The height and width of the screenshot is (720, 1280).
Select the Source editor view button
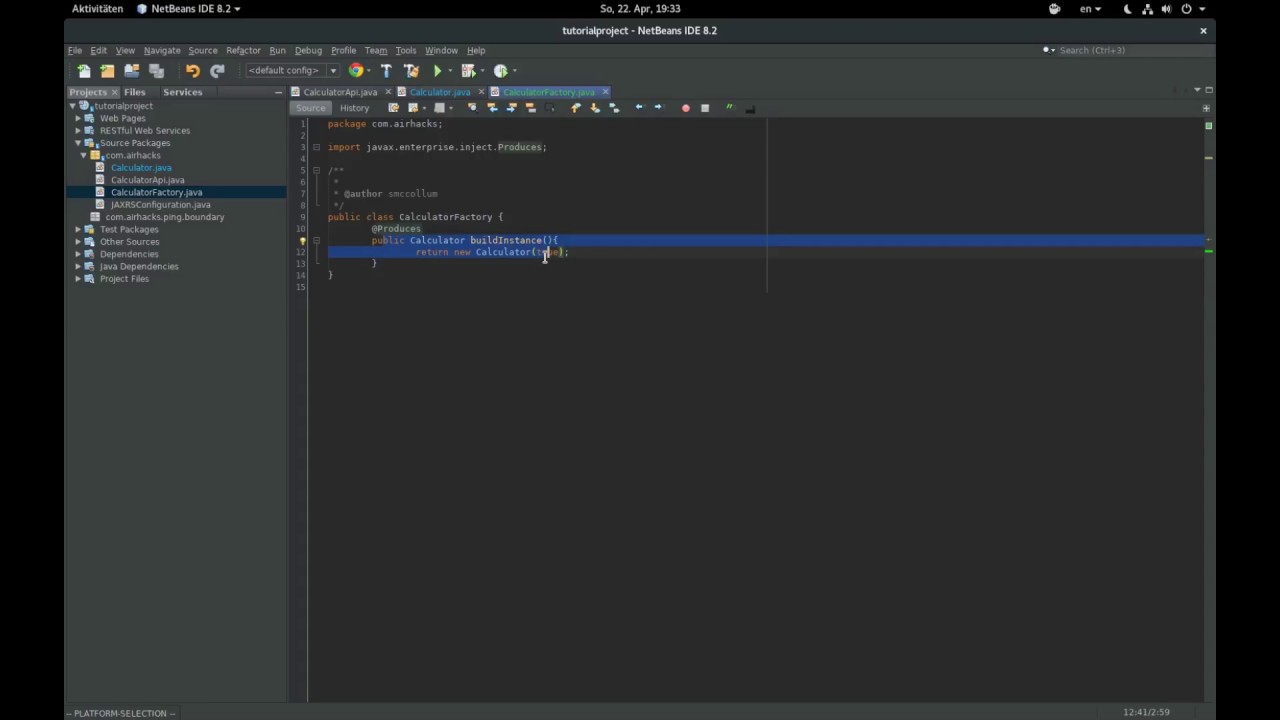[310, 108]
